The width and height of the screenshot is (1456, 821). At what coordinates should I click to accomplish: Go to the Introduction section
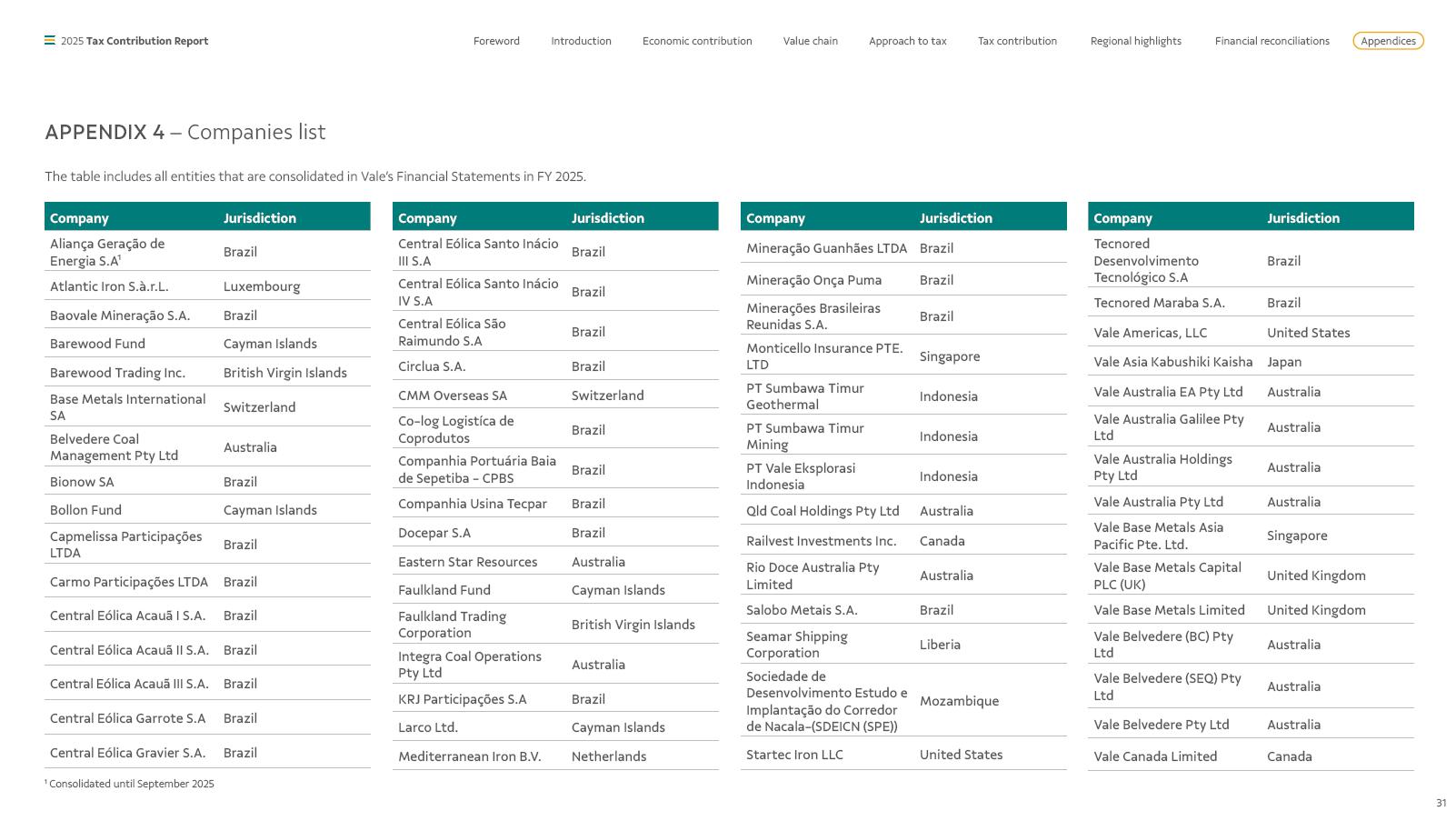click(x=581, y=41)
